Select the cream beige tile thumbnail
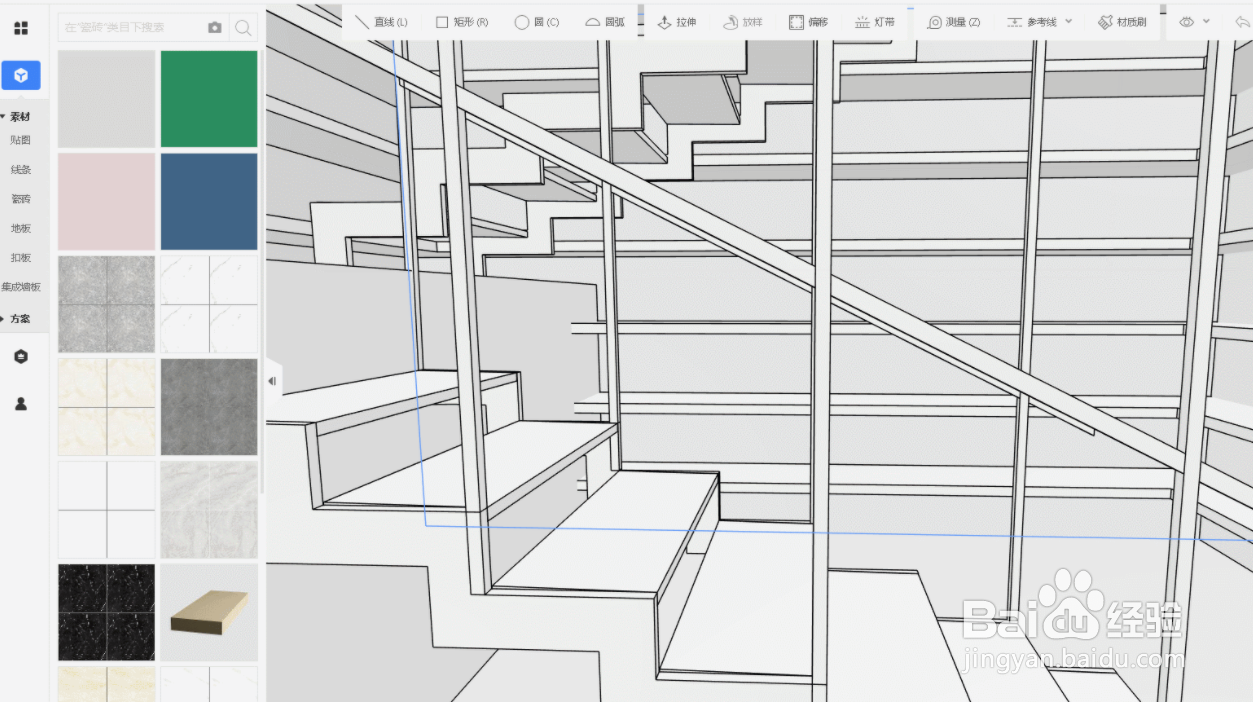The image size is (1253, 702). pos(107,407)
